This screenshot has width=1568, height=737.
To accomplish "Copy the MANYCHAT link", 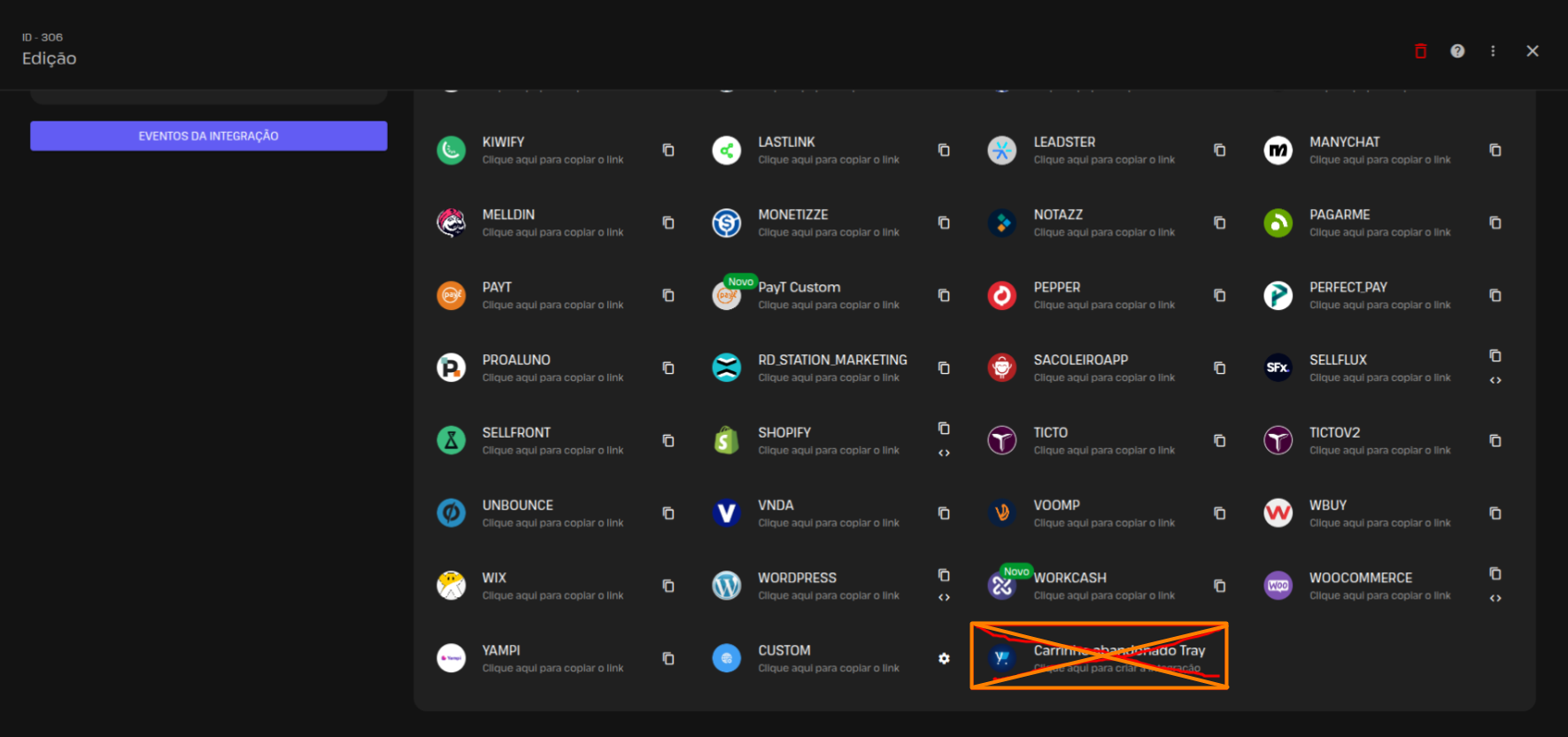I will (x=1495, y=151).
